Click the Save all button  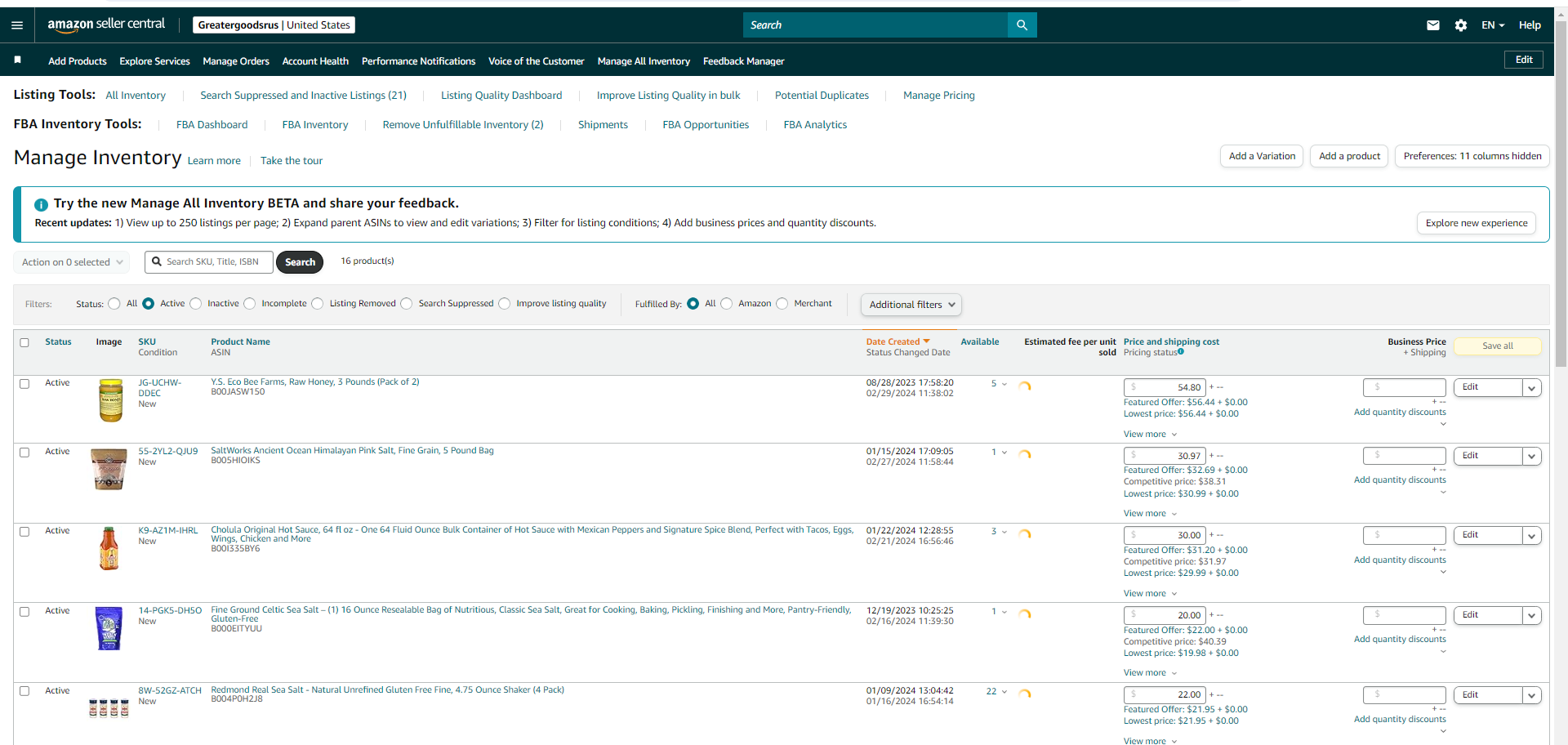coord(1498,346)
